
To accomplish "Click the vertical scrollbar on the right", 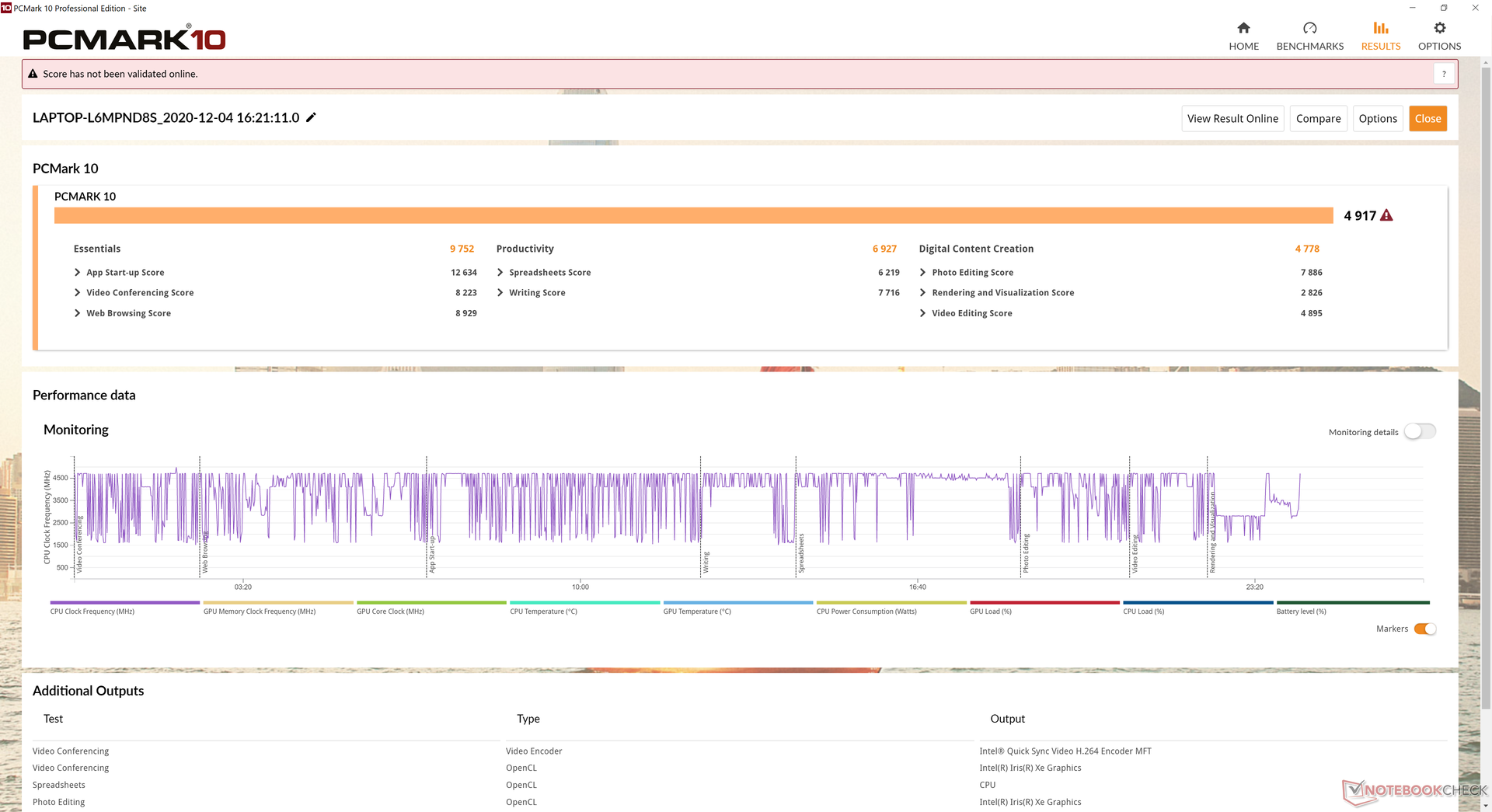I will [x=1486, y=389].
